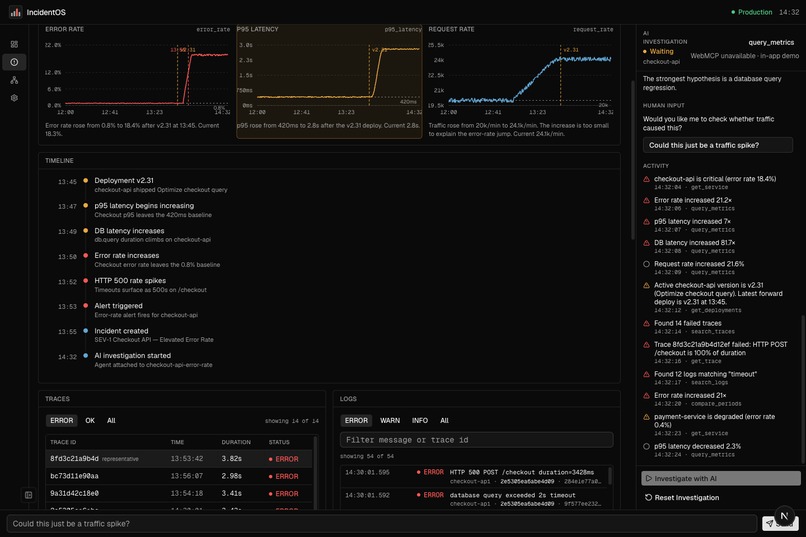Click circle icon beside 'Request rate increased 21.6%'

[647, 264]
